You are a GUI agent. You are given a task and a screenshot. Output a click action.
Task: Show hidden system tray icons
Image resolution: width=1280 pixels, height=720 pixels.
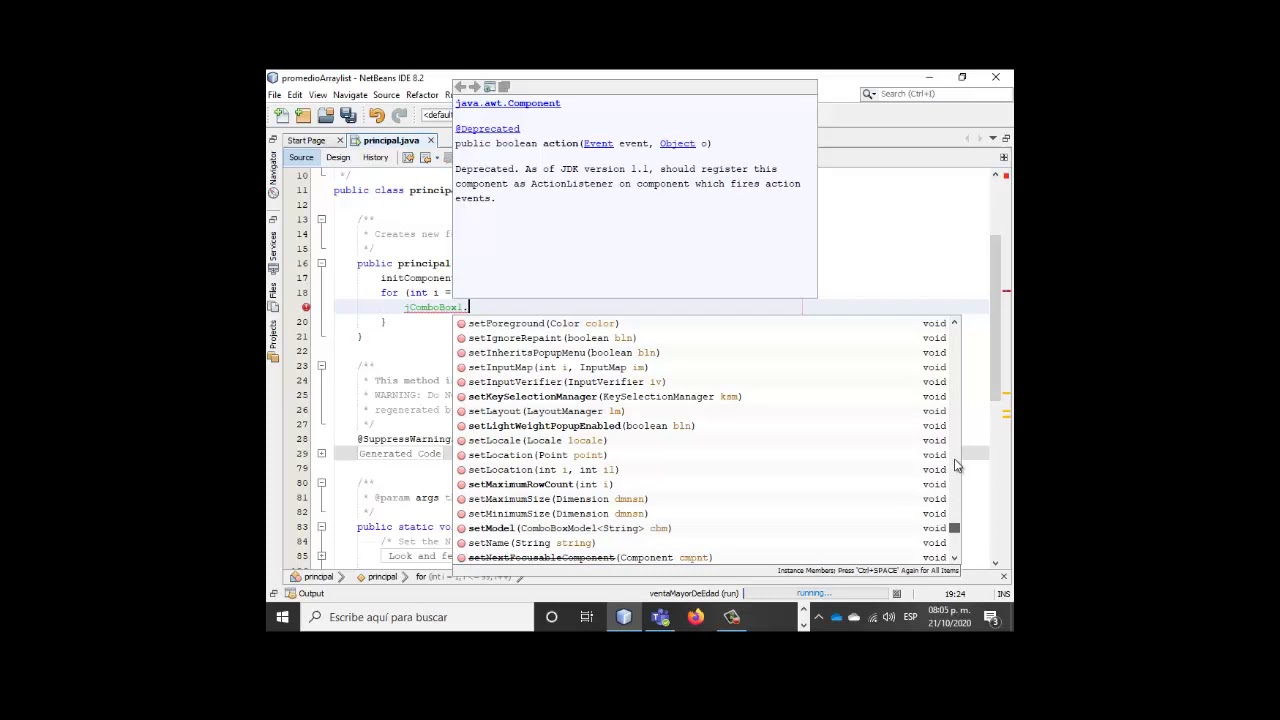click(x=818, y=617)
